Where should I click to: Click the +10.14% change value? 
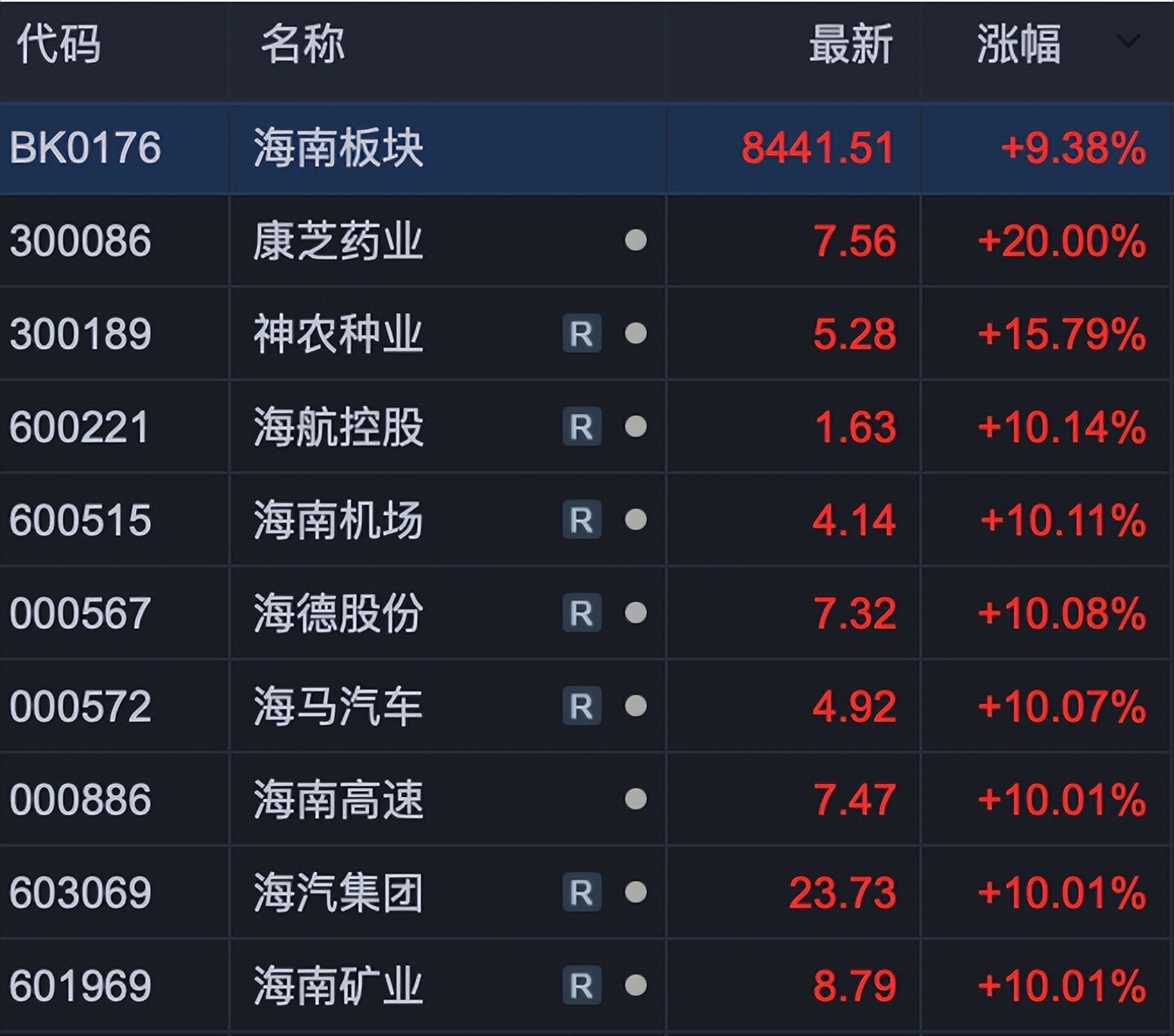click(1062, 427)
